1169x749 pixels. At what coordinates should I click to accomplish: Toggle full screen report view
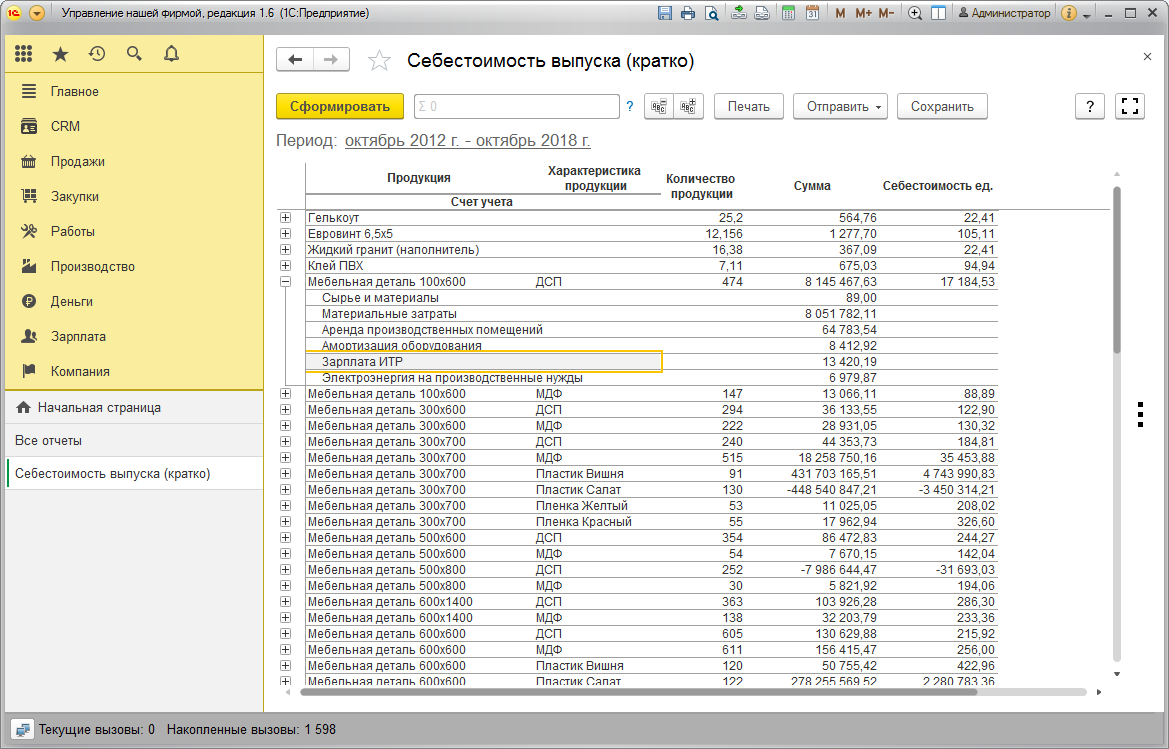click(1130, 107)
